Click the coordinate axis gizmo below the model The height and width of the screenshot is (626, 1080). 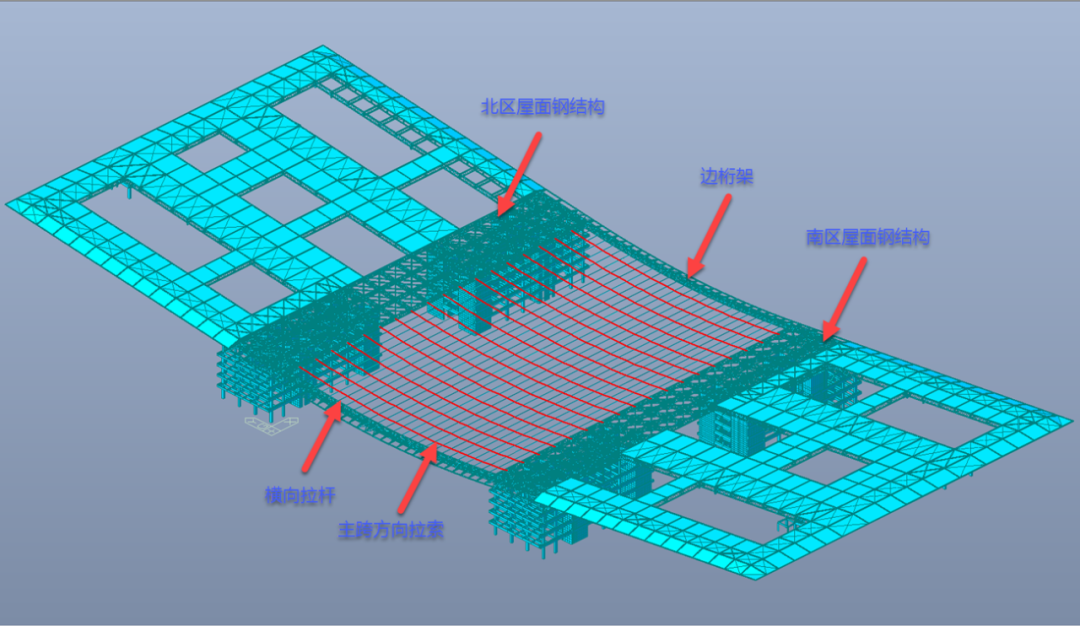269,425
